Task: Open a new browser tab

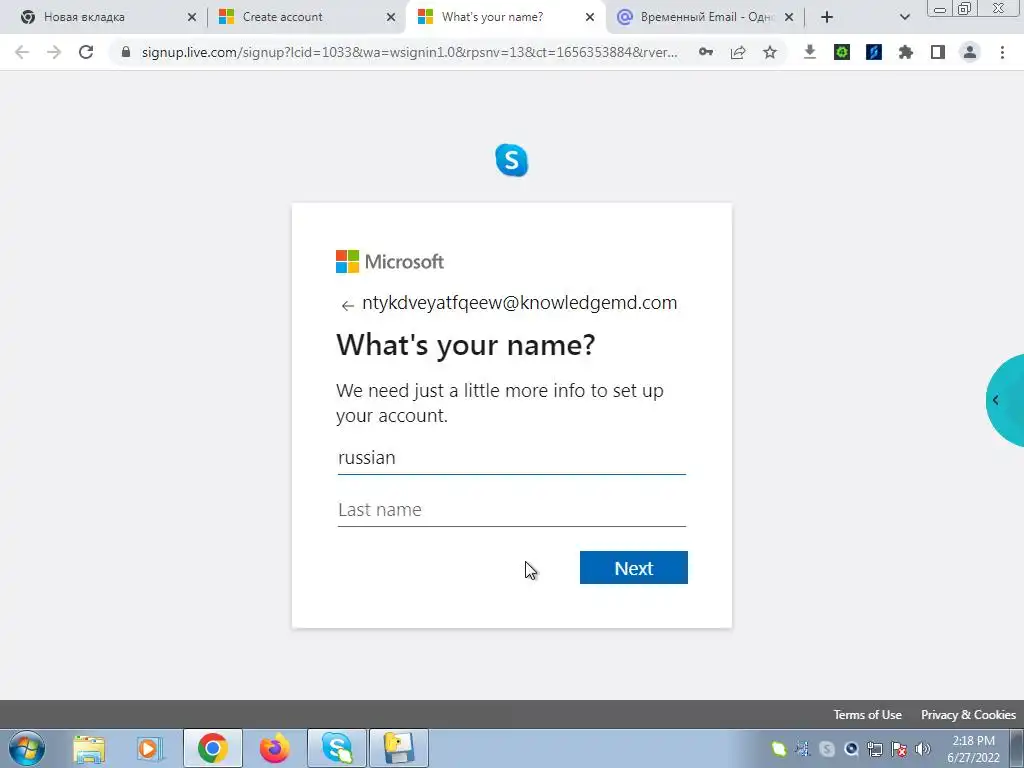Action: pos(827,17)
